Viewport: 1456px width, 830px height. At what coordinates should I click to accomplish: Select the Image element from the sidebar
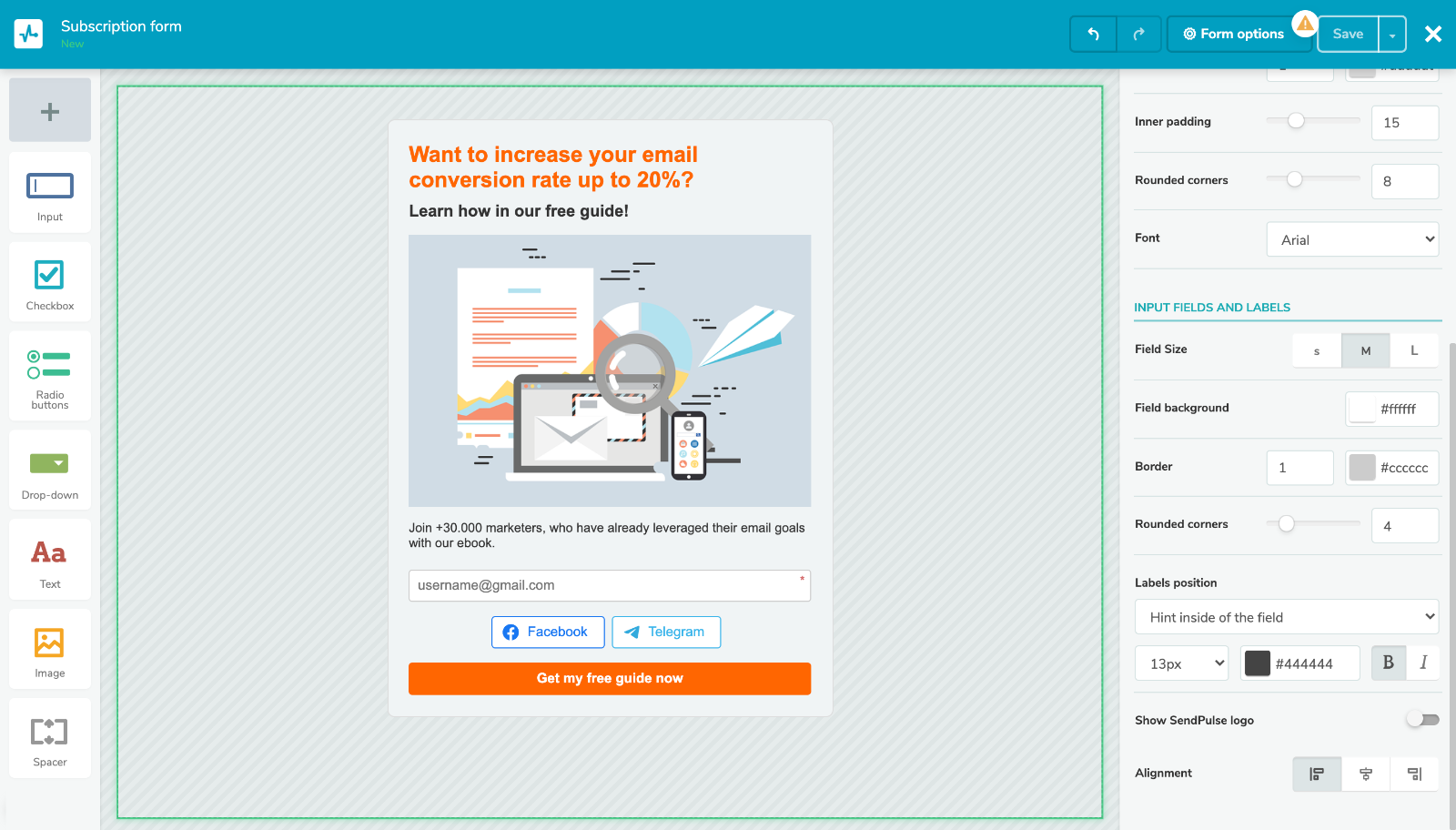pos(49,649)
